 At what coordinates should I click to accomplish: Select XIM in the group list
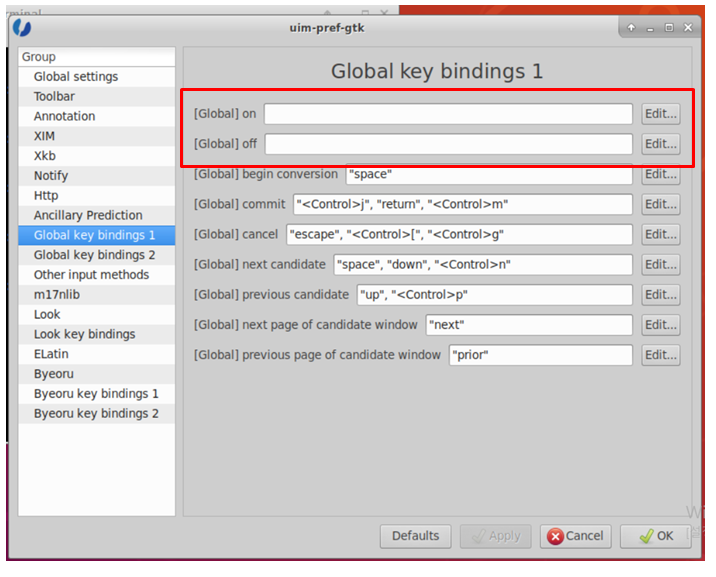96,136
